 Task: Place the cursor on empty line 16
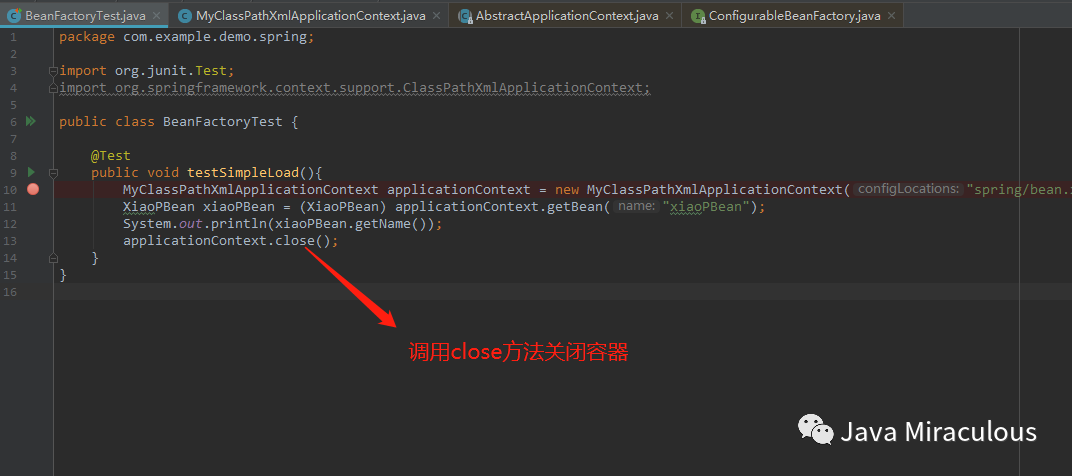click(x=562, y=292)
